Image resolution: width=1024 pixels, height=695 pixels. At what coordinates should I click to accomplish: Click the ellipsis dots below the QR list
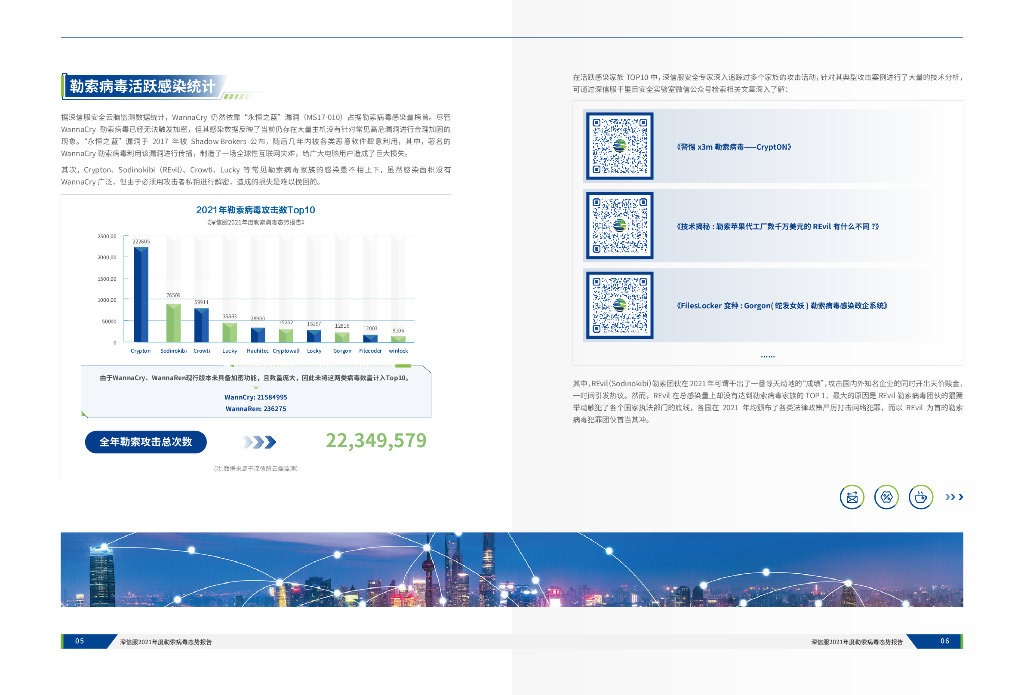point(768,356)
